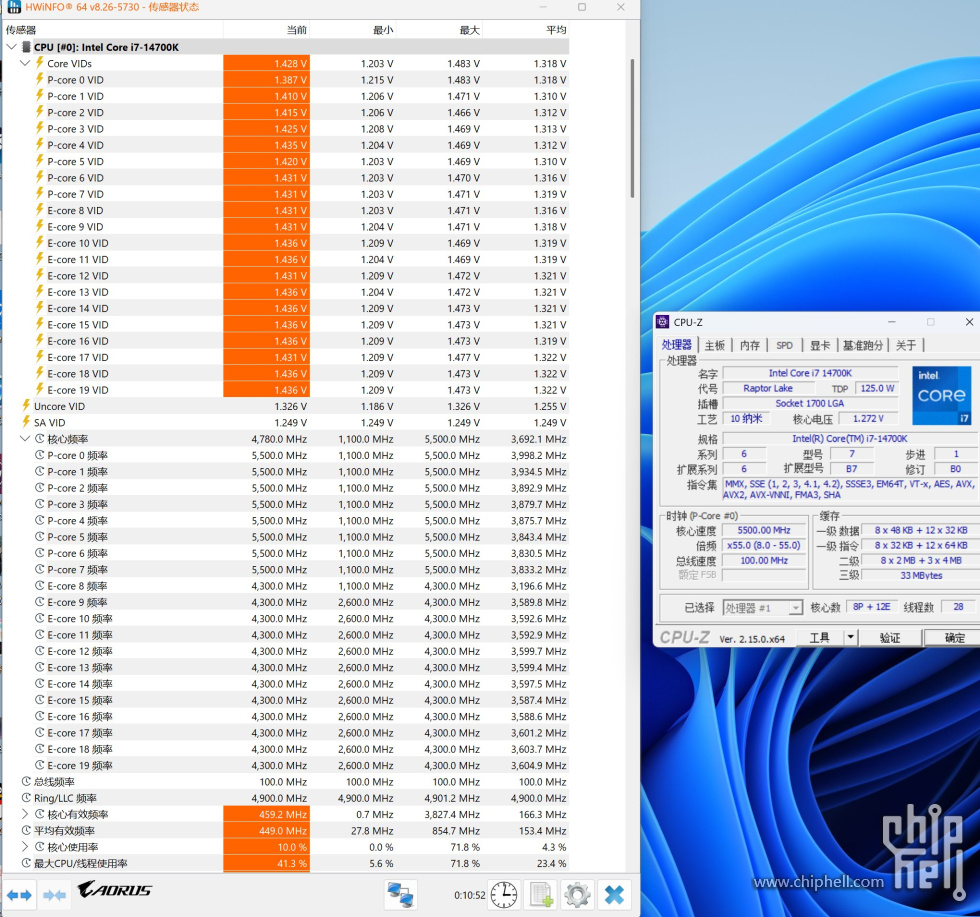Image resolution: width=980 pixels, height=917 pixels.
Task: Open the 工具 dropdown arrow in CPU-Z
Action: pos(850,638)
